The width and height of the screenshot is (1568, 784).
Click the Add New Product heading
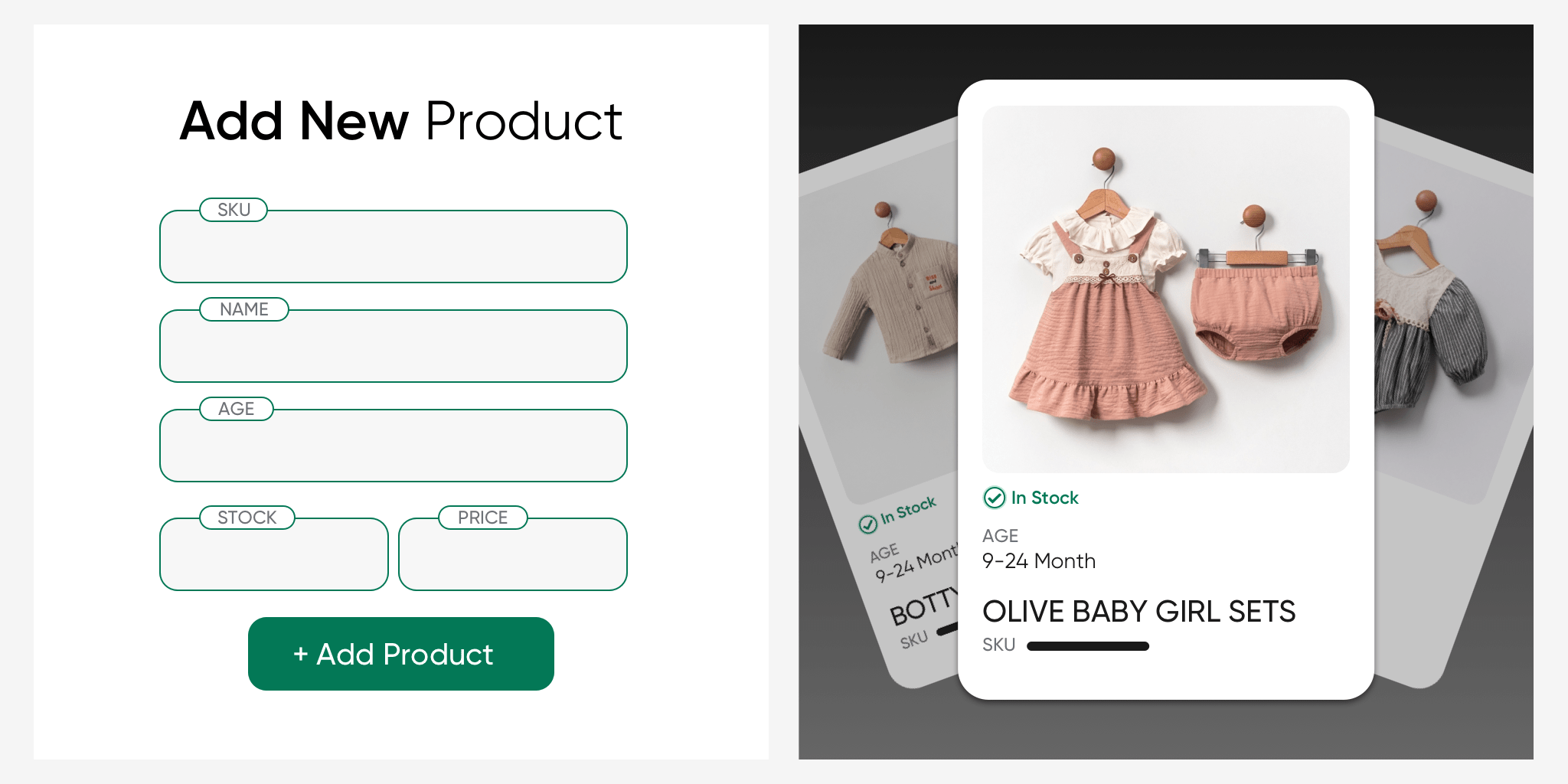click(x=401, y=121)
